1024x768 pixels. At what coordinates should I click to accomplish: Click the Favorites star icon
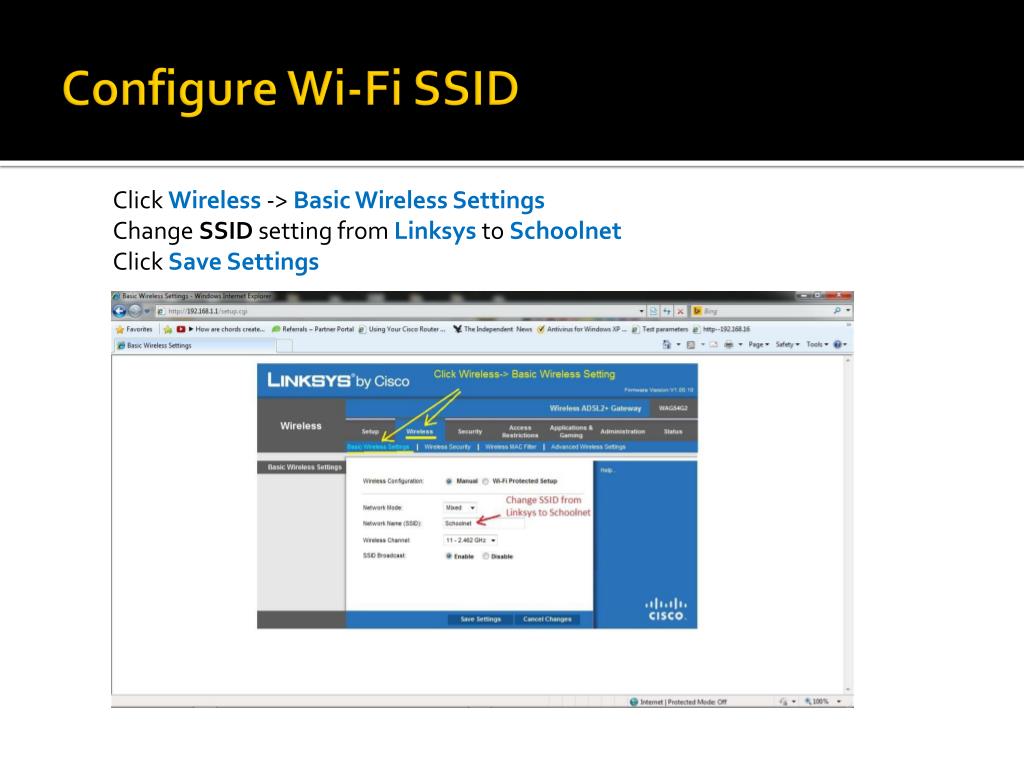(x=120, y=329)
